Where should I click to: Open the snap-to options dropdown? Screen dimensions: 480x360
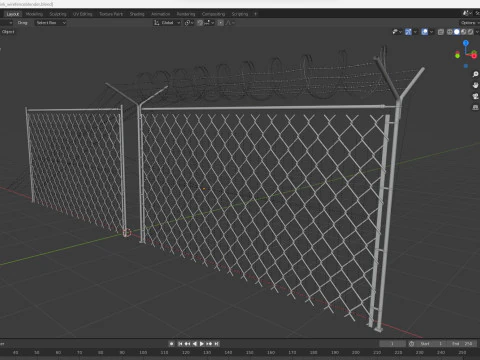tap(209, 23)
